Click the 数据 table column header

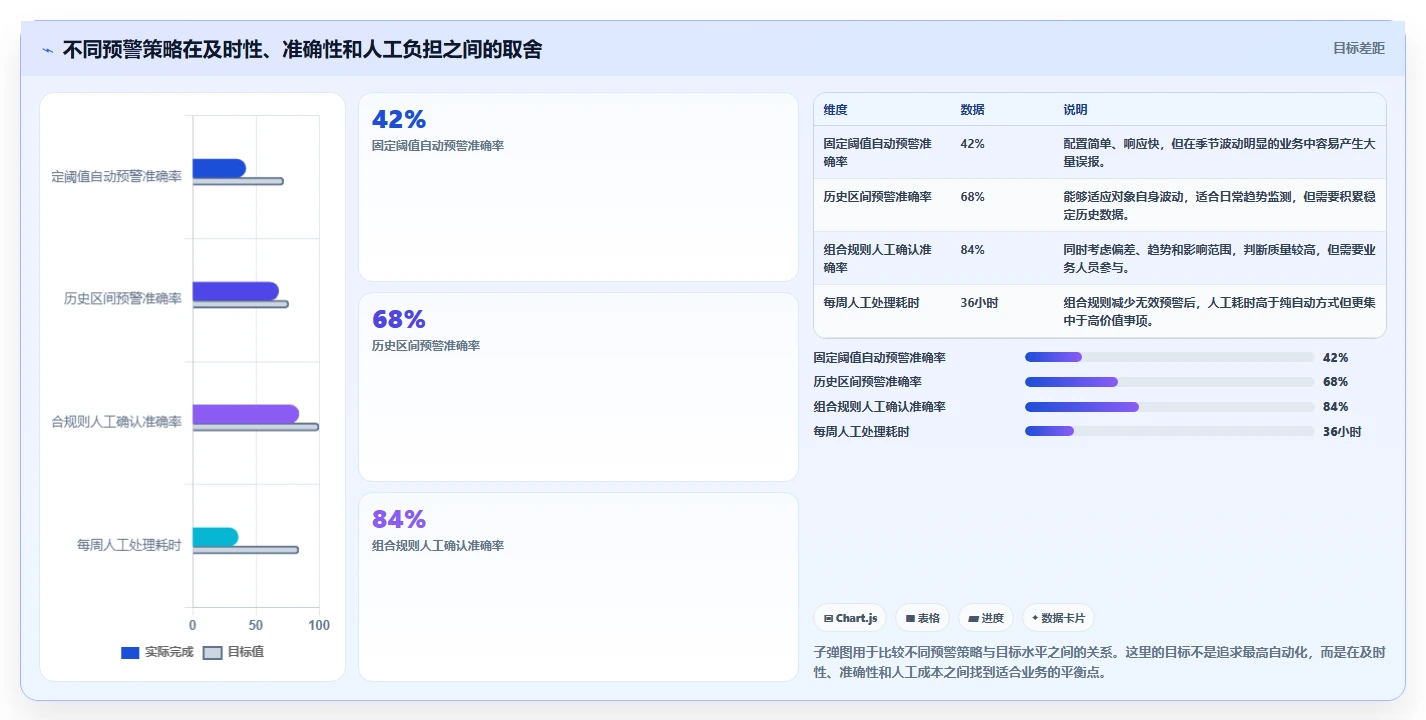point(972,110)
